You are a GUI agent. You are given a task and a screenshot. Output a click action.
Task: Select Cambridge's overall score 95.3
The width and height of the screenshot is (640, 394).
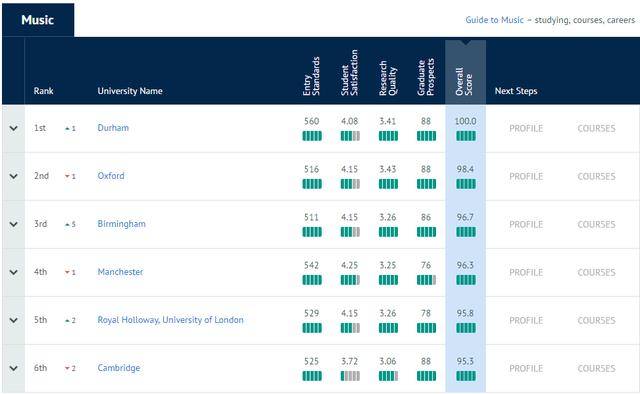(x=465, y=361)
